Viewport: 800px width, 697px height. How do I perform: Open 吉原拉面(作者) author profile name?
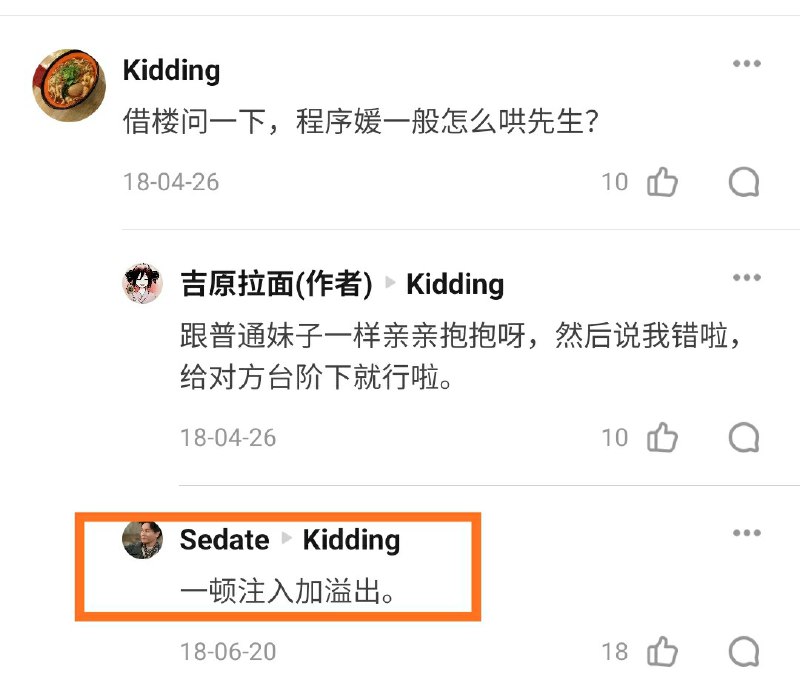(276, 284)
